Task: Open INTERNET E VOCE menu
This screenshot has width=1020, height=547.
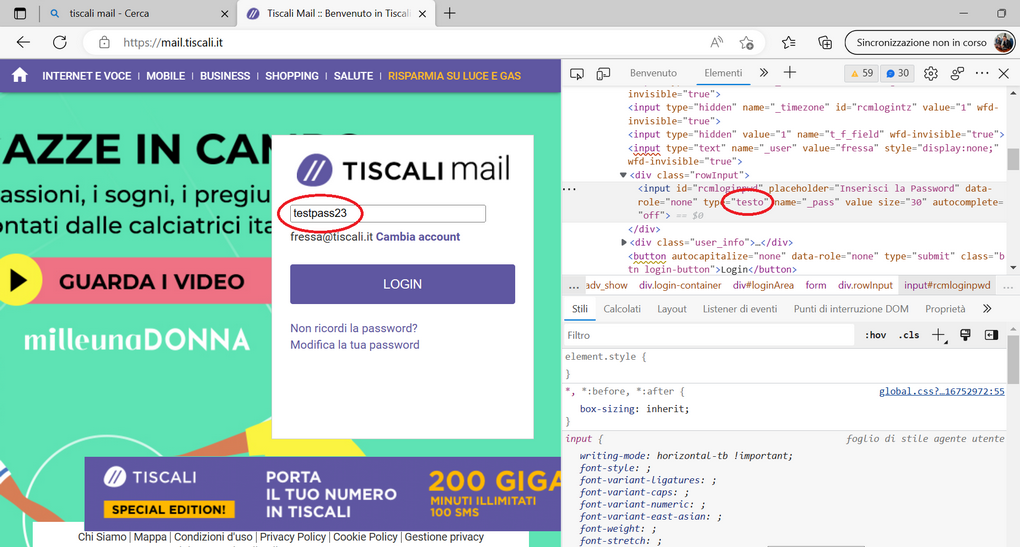Action: pyautogui.click(x=87, y=76)
